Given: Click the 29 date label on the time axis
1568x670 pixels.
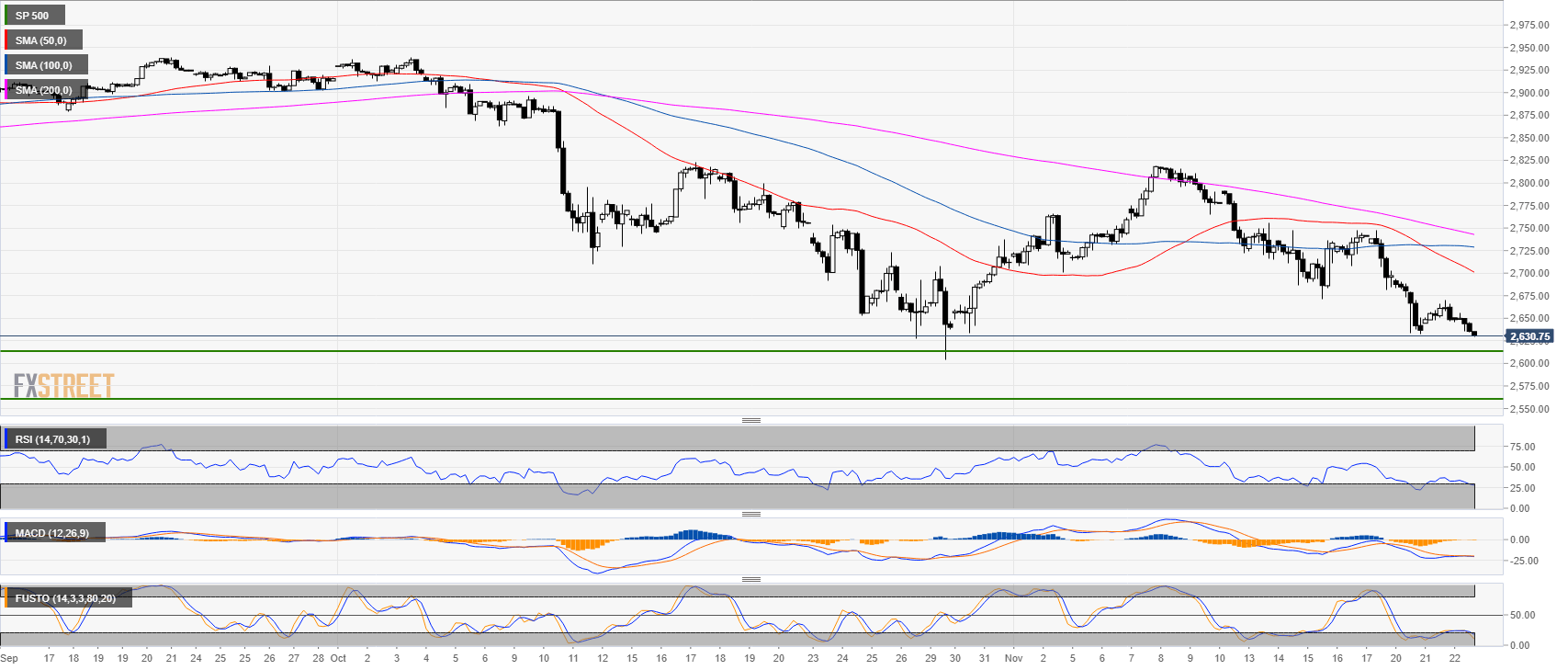Looking at the screenshot, I should point(931,658).
